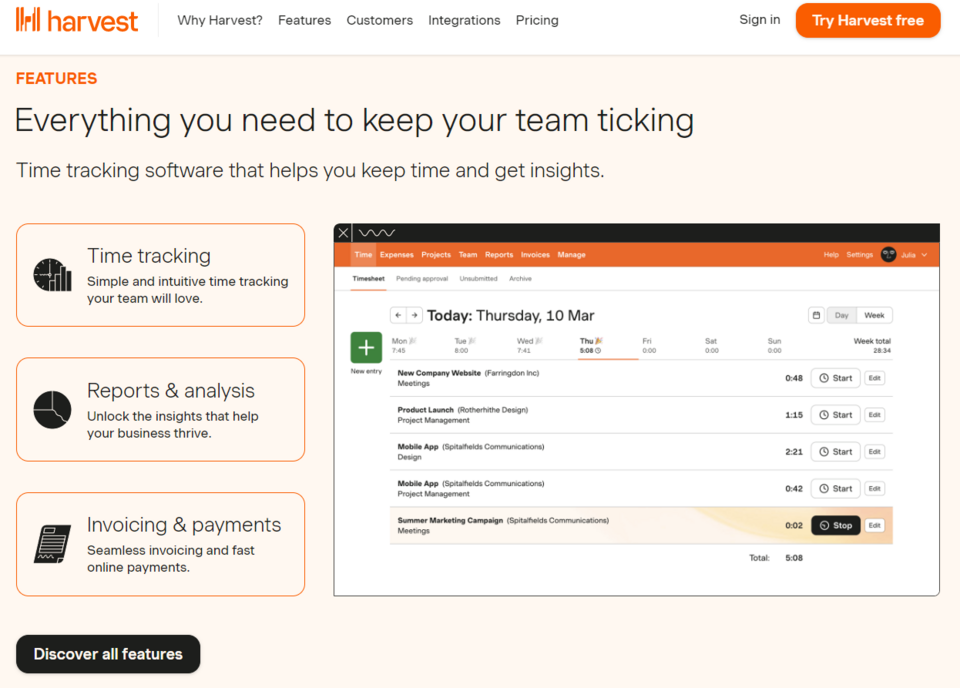Click the Discover all features button
The width and height of the screenshot is (960, 688).
tap(108, 654)
